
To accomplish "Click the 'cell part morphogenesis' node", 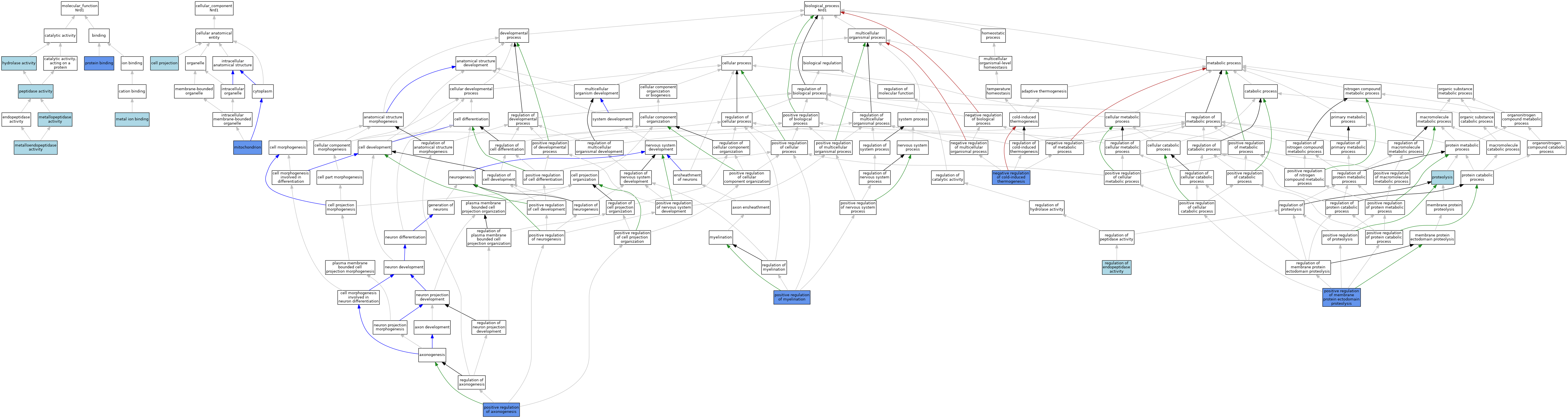I will [340, 177].
